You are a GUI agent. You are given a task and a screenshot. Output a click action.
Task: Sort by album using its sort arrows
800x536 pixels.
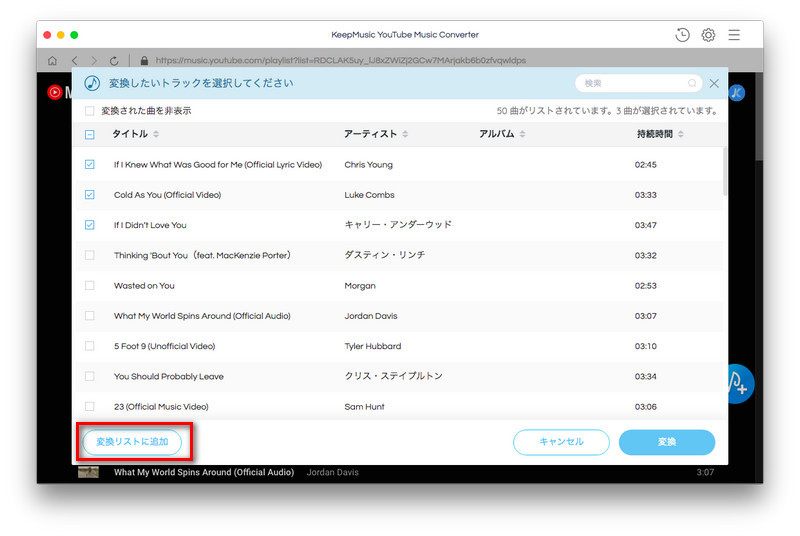(522, 134)
